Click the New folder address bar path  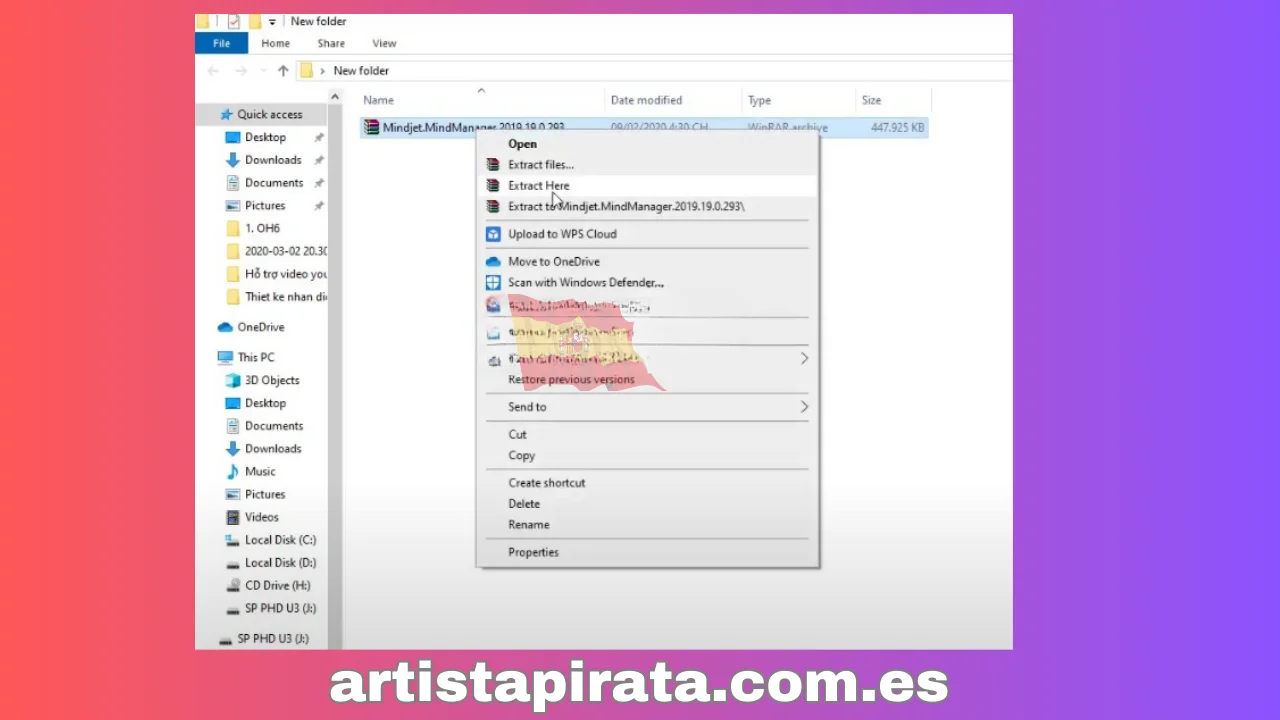point(361,71)
